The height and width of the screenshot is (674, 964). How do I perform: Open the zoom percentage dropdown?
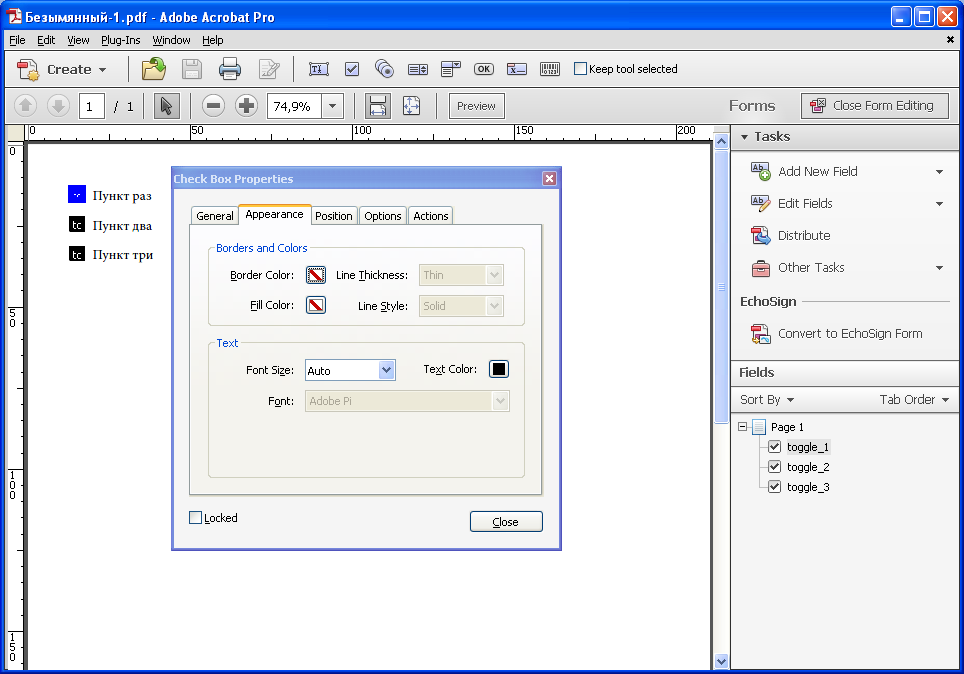coord(333,106)
